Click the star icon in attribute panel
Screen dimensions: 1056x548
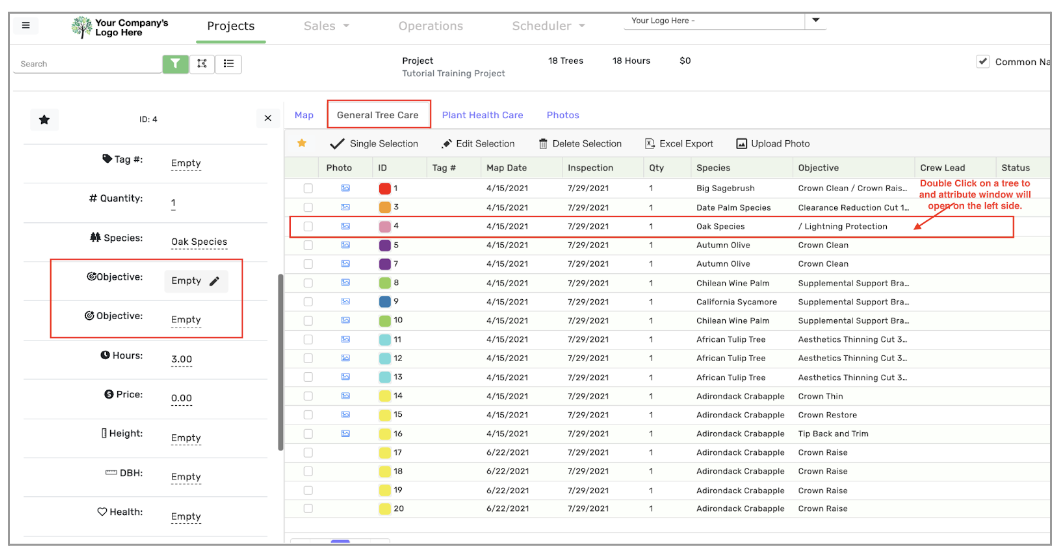pos(44,119)
